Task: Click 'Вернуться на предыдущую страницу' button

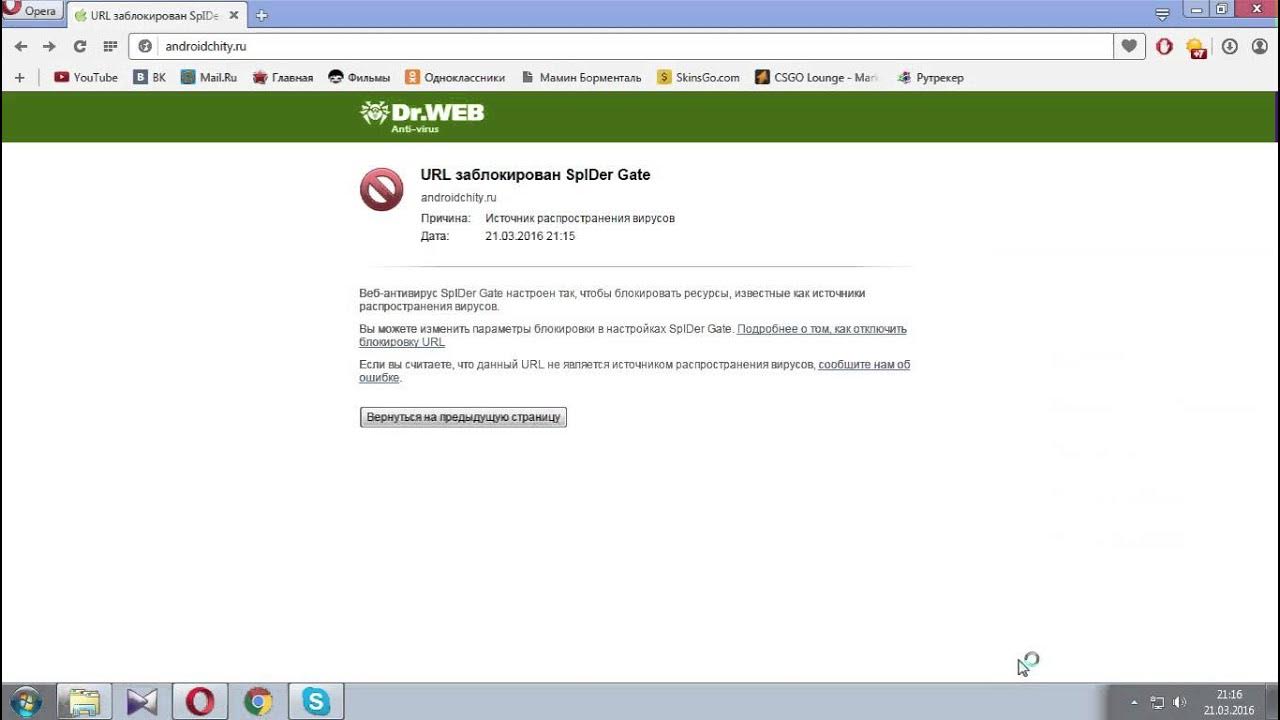Action: (463, 417)
